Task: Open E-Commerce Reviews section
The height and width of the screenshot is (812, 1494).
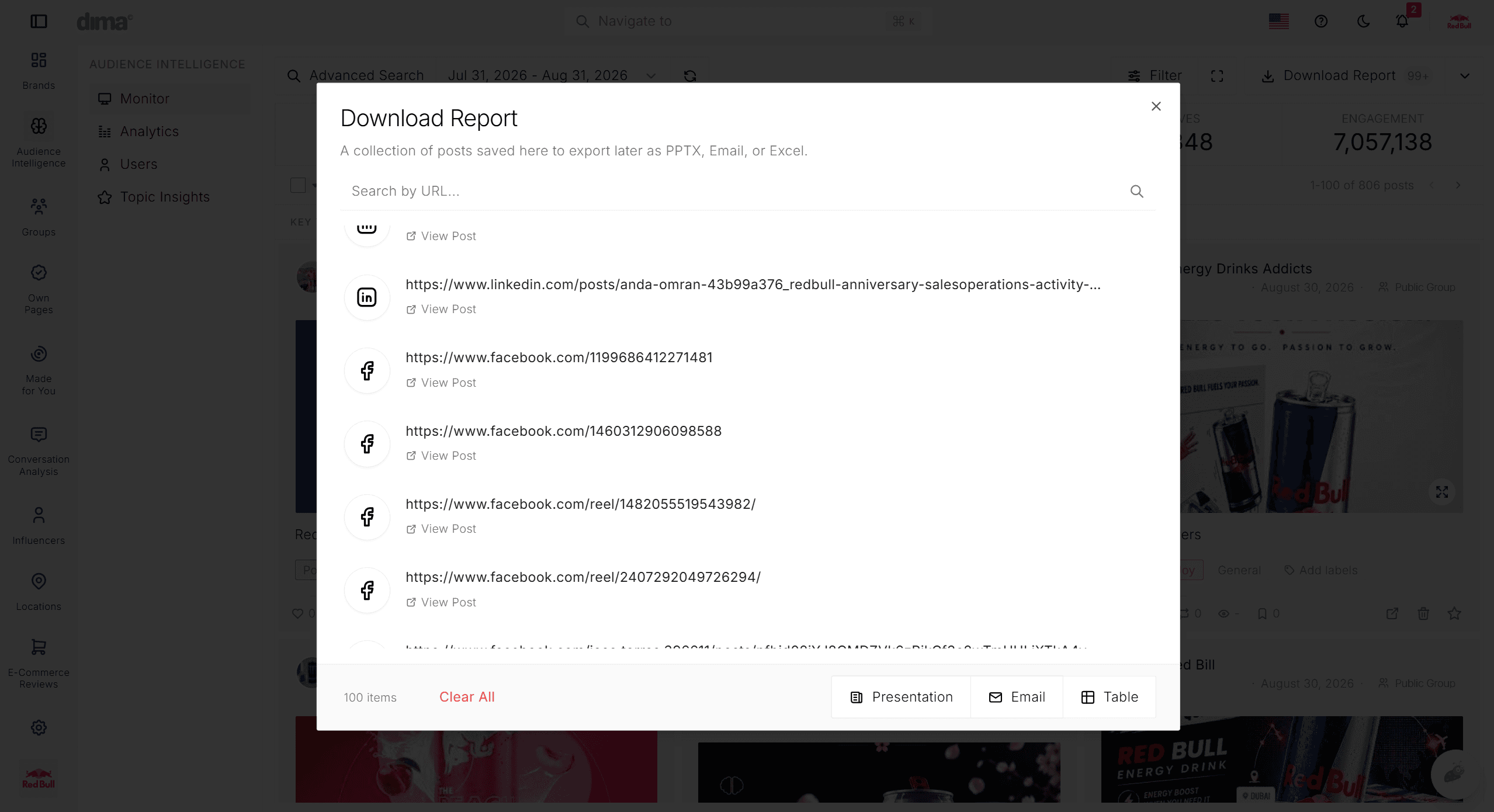Action: point(39,664)
